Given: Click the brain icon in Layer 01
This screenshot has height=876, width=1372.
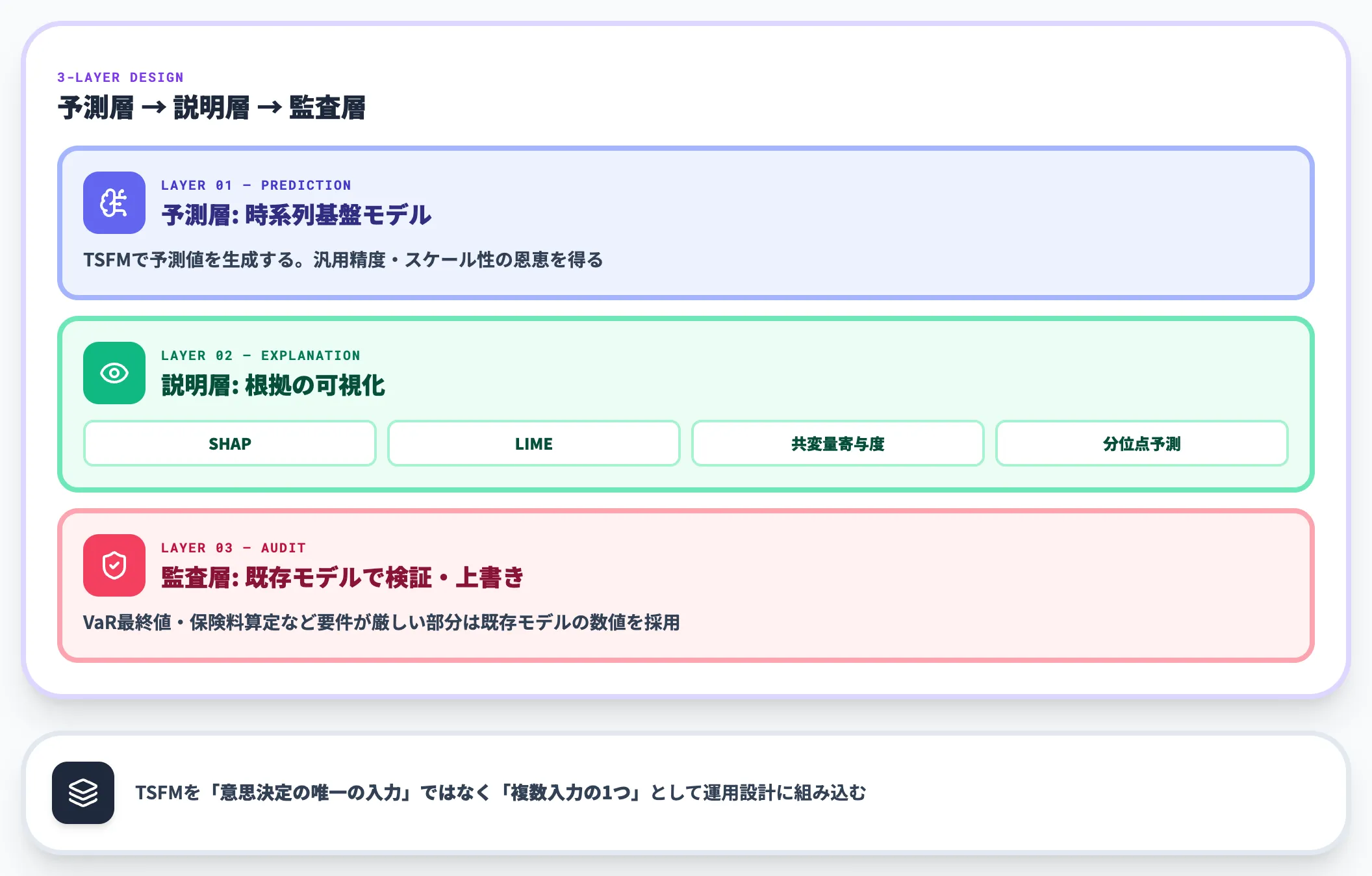Looking at the screenshot, I should coord(114,203).
